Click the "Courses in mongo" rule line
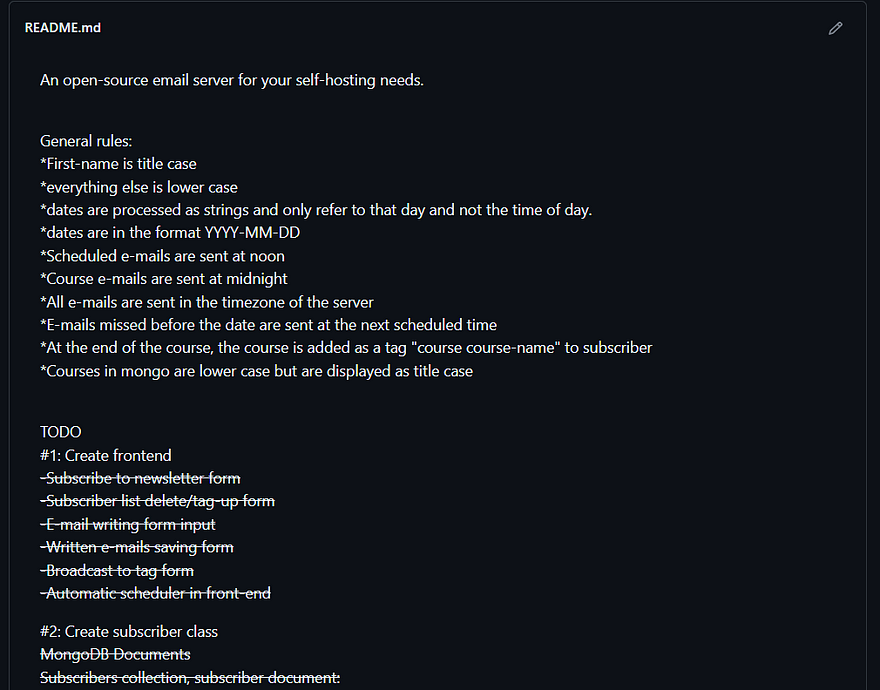880x690 pixels. tap(256, 371)
